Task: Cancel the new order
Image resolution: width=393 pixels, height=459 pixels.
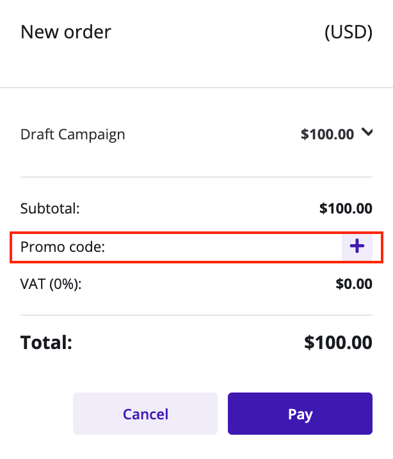Action: point(145,414)
